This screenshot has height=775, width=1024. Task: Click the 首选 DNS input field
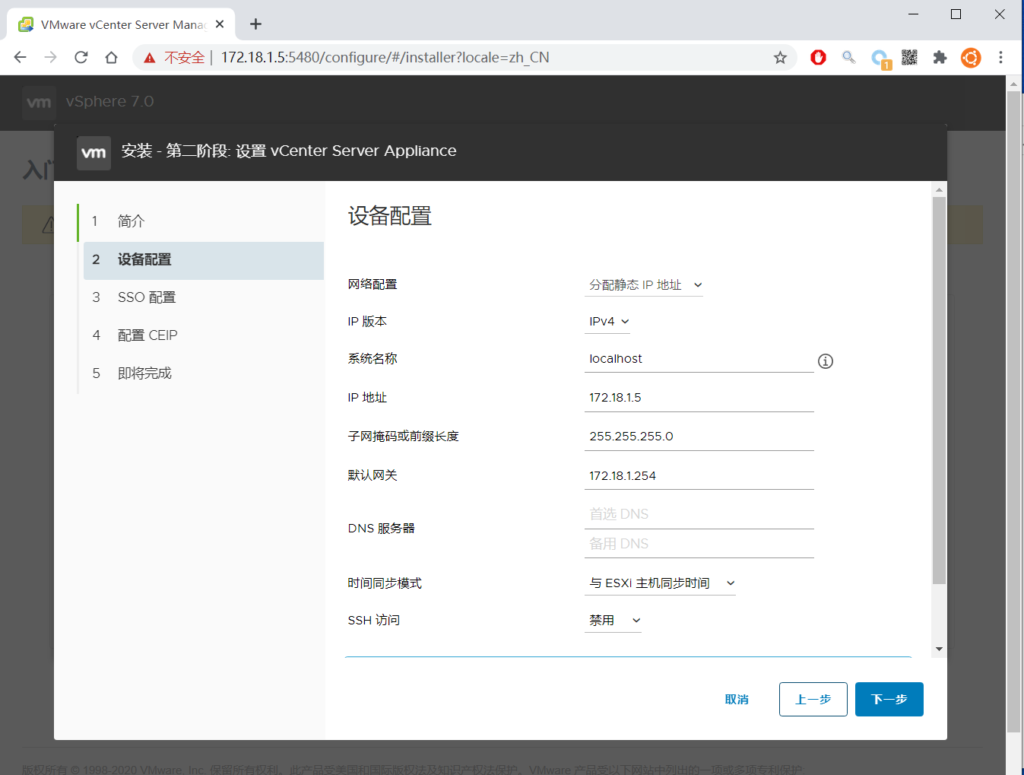(699, 515)
